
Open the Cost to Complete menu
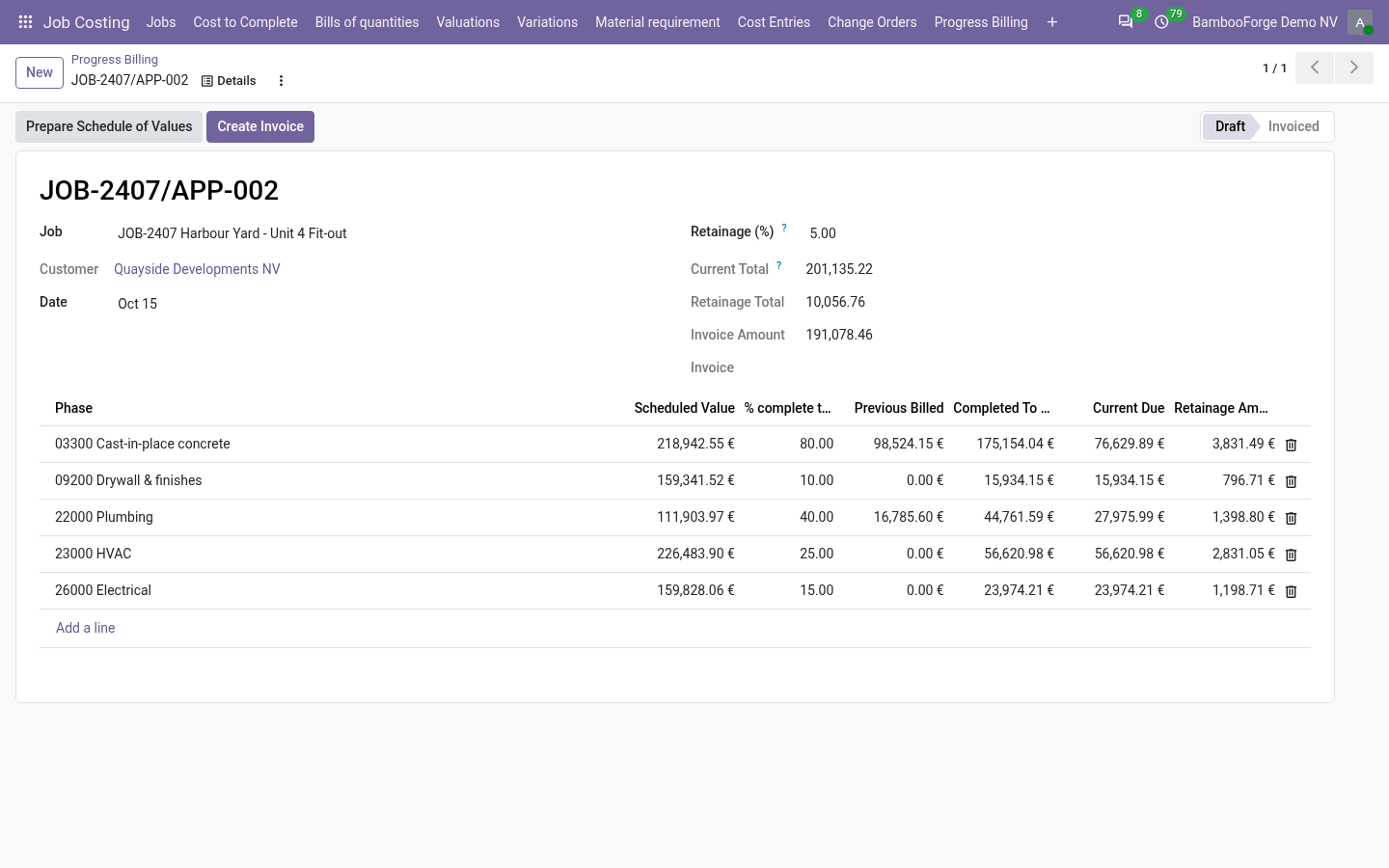[245, 22]
